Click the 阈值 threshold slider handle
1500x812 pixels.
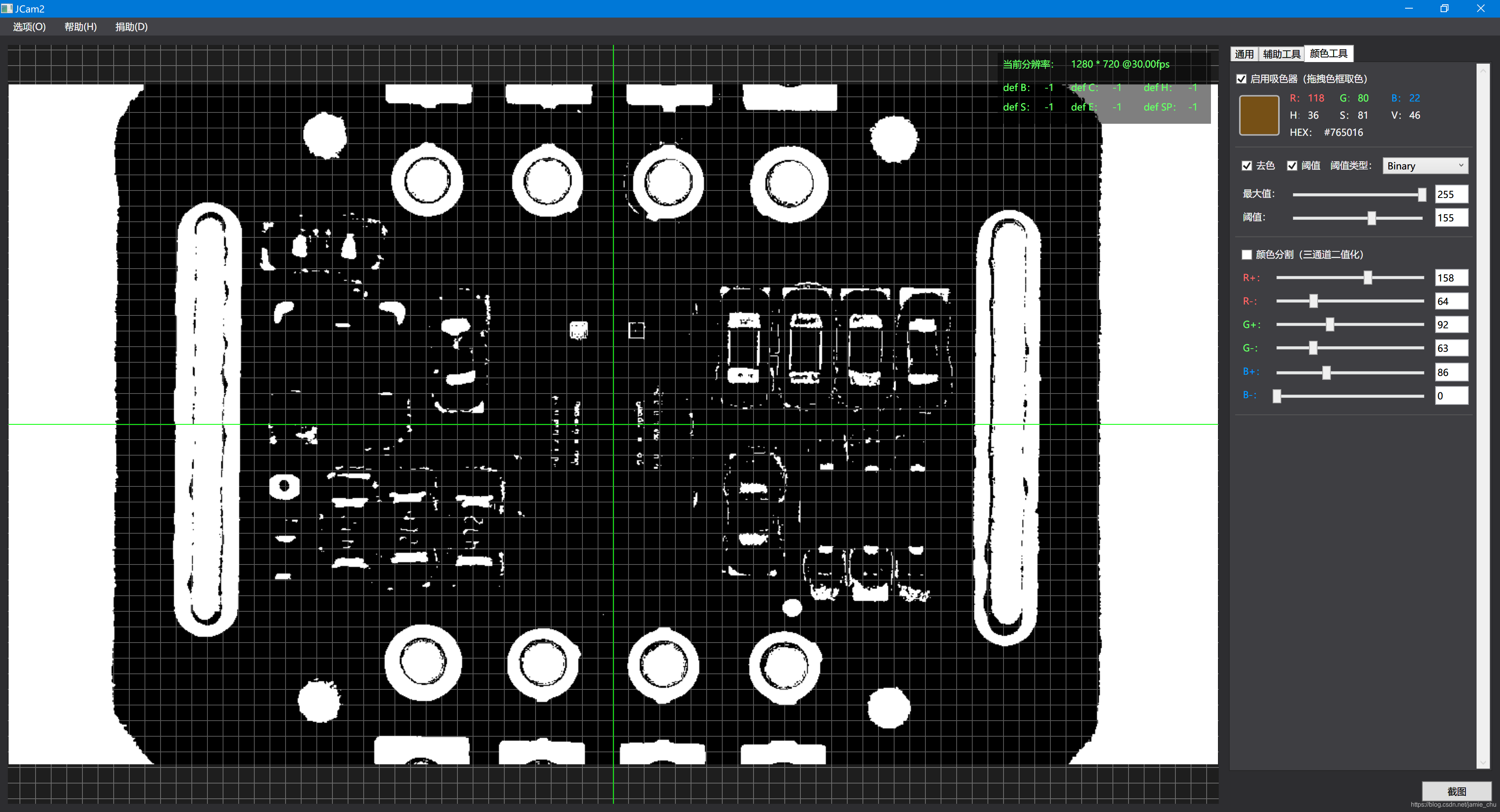(1372, 218)
